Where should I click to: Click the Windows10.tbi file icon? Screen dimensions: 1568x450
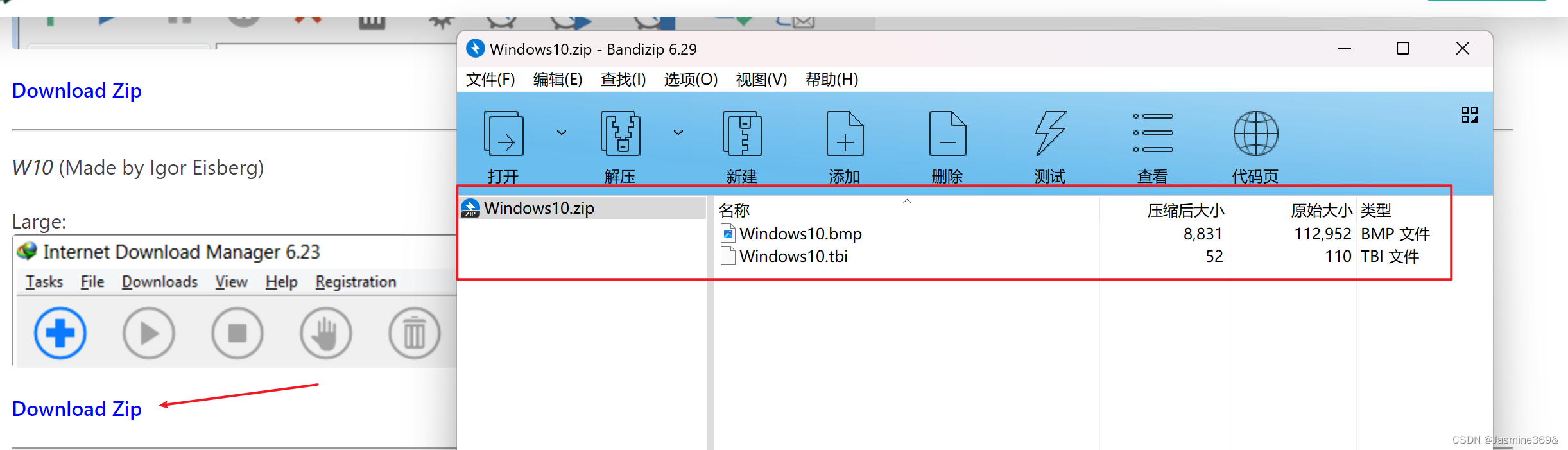(728, 256)
